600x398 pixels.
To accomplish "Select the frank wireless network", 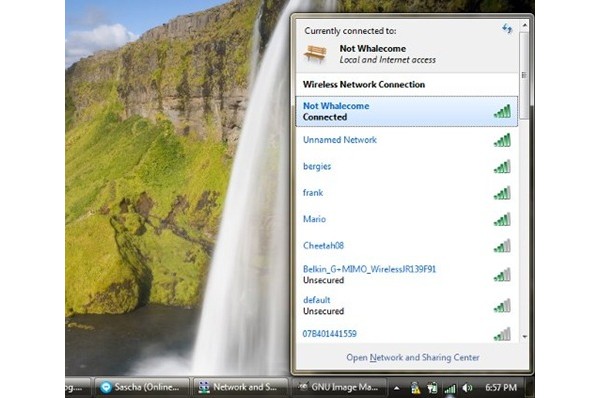I will coord(407,193).
